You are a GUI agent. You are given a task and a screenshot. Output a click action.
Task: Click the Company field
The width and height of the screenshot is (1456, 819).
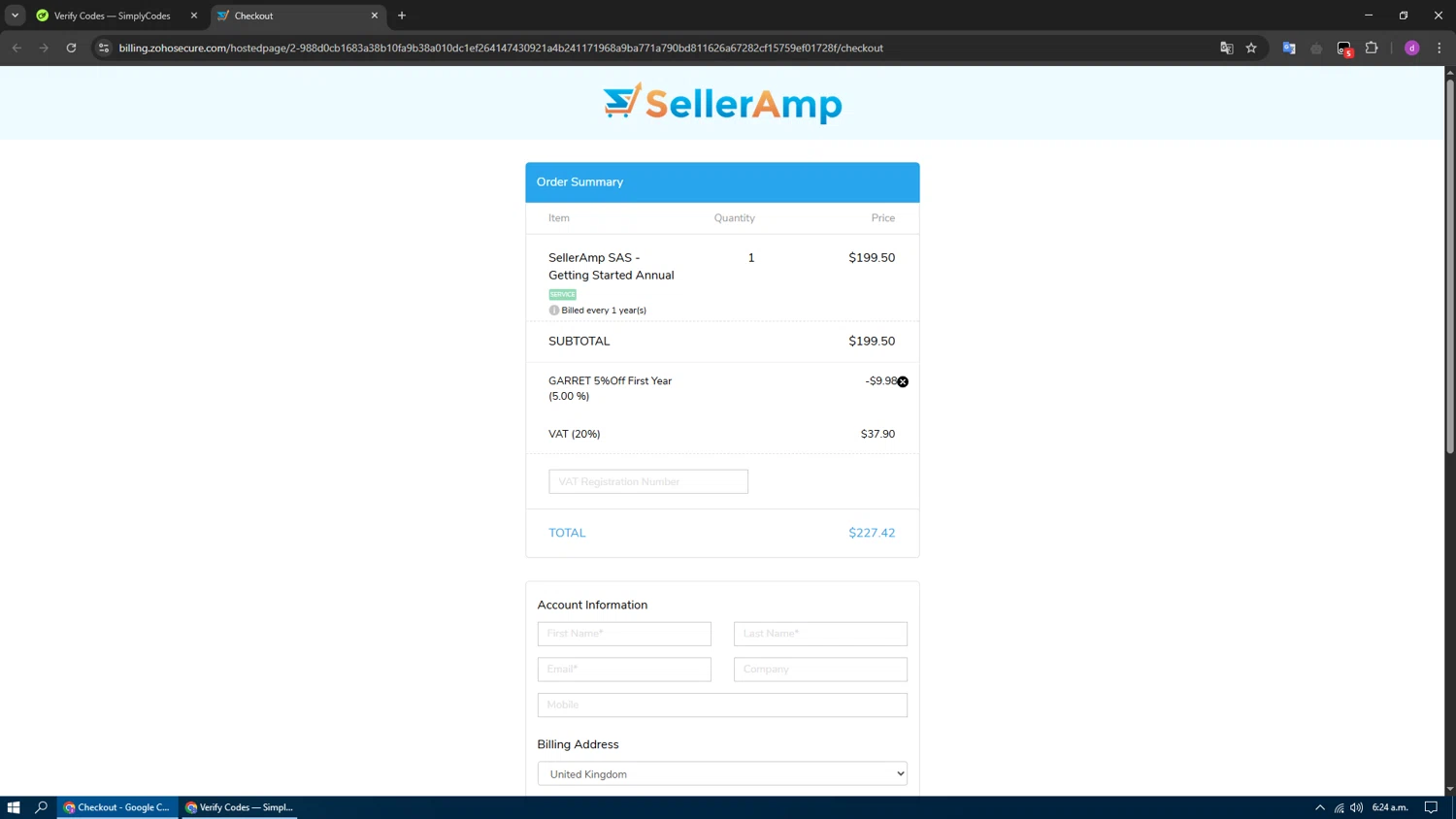[x=820, y=670]
